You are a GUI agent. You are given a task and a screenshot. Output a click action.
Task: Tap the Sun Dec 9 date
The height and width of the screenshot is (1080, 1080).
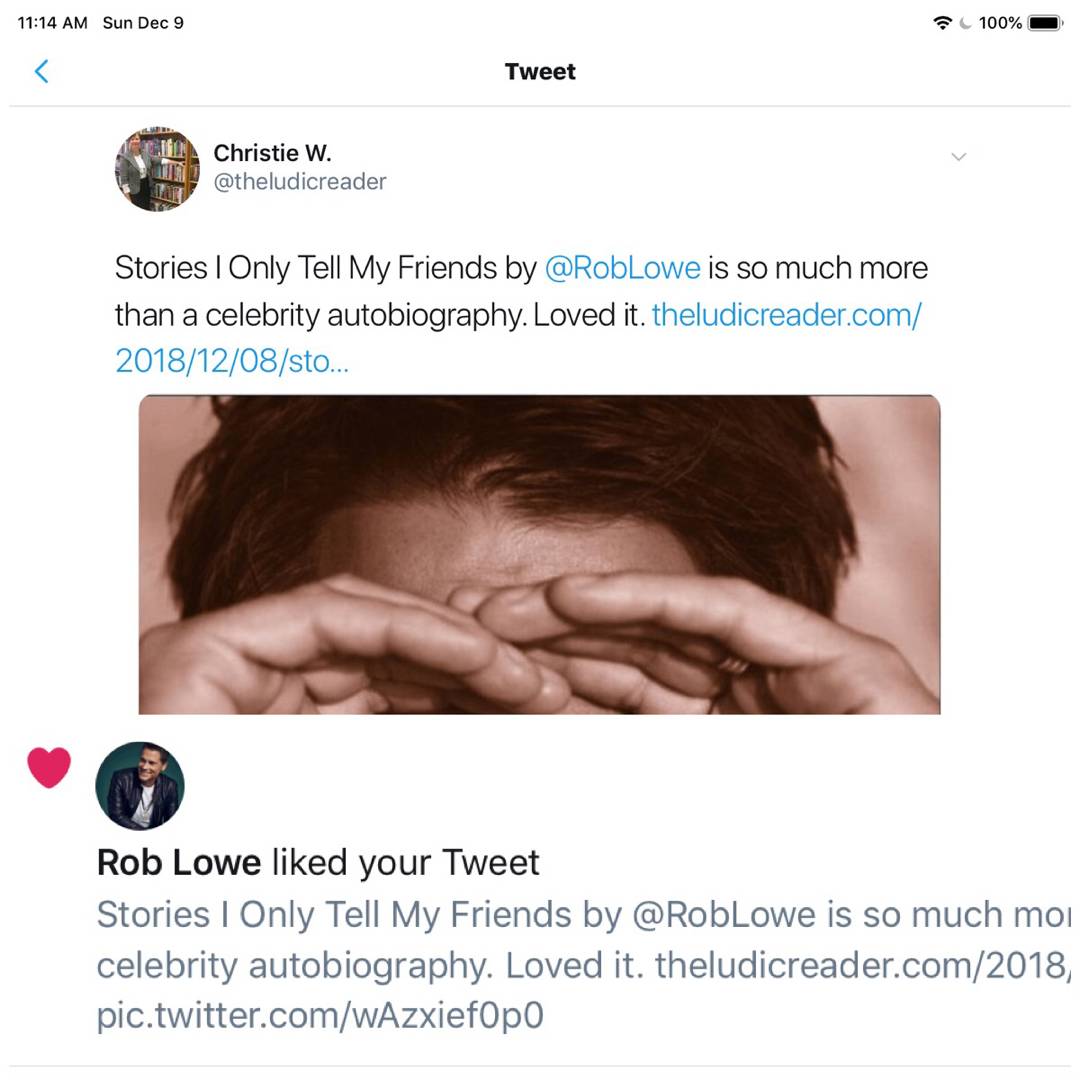[x=143, y=23]
